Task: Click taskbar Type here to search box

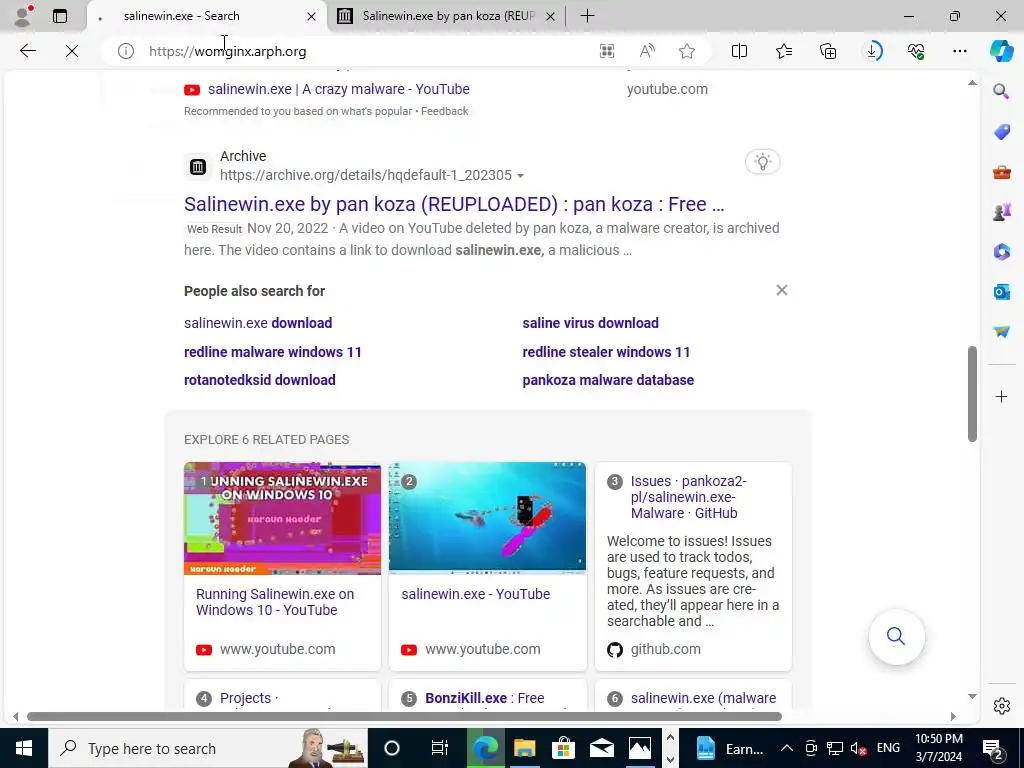Action: (208, 748)
